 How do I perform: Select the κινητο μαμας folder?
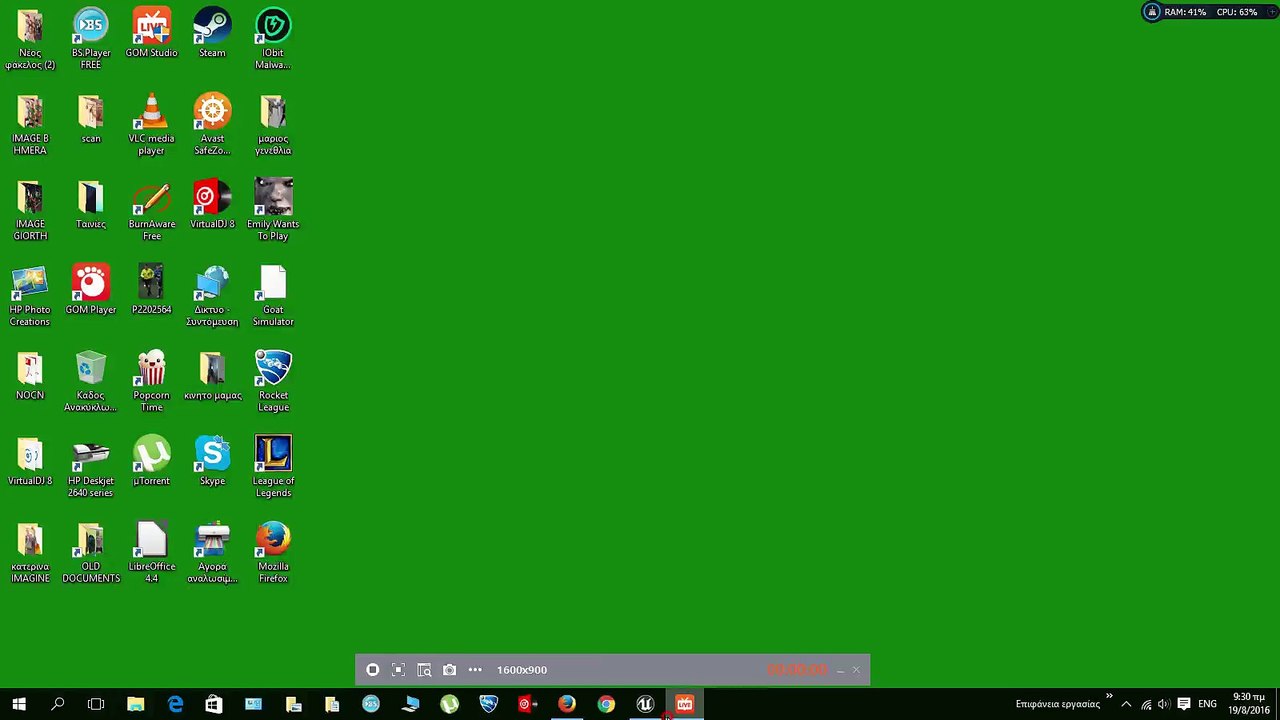[212, 375]
